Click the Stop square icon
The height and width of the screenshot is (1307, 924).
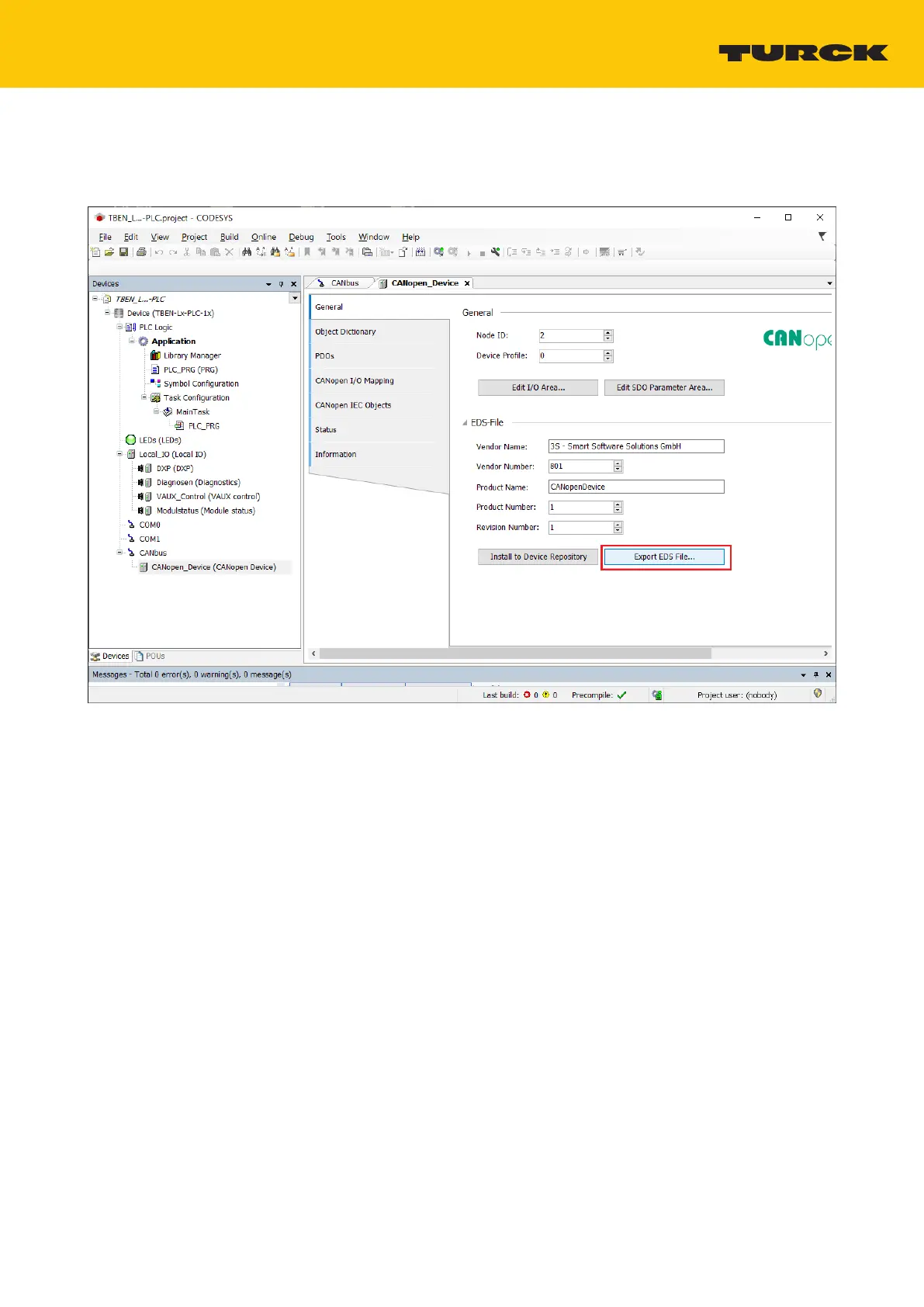tap(482, 253)
